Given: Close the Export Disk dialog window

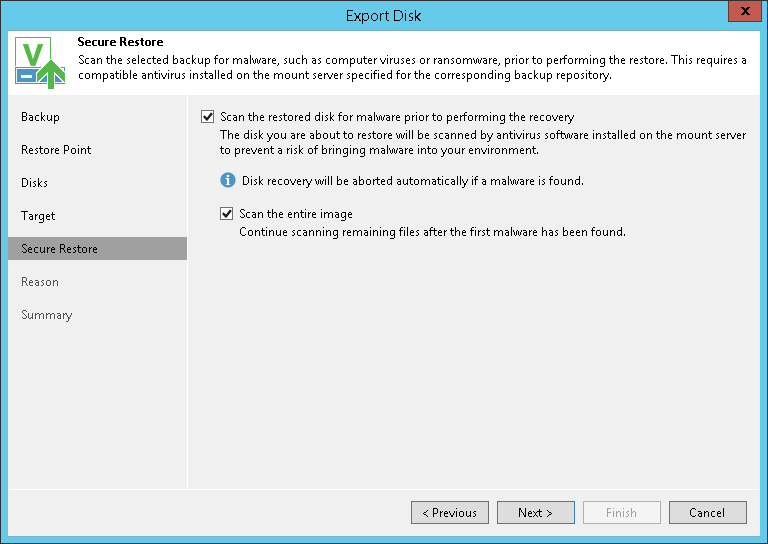Looking at the screenshot, I should tap(742, 13).
